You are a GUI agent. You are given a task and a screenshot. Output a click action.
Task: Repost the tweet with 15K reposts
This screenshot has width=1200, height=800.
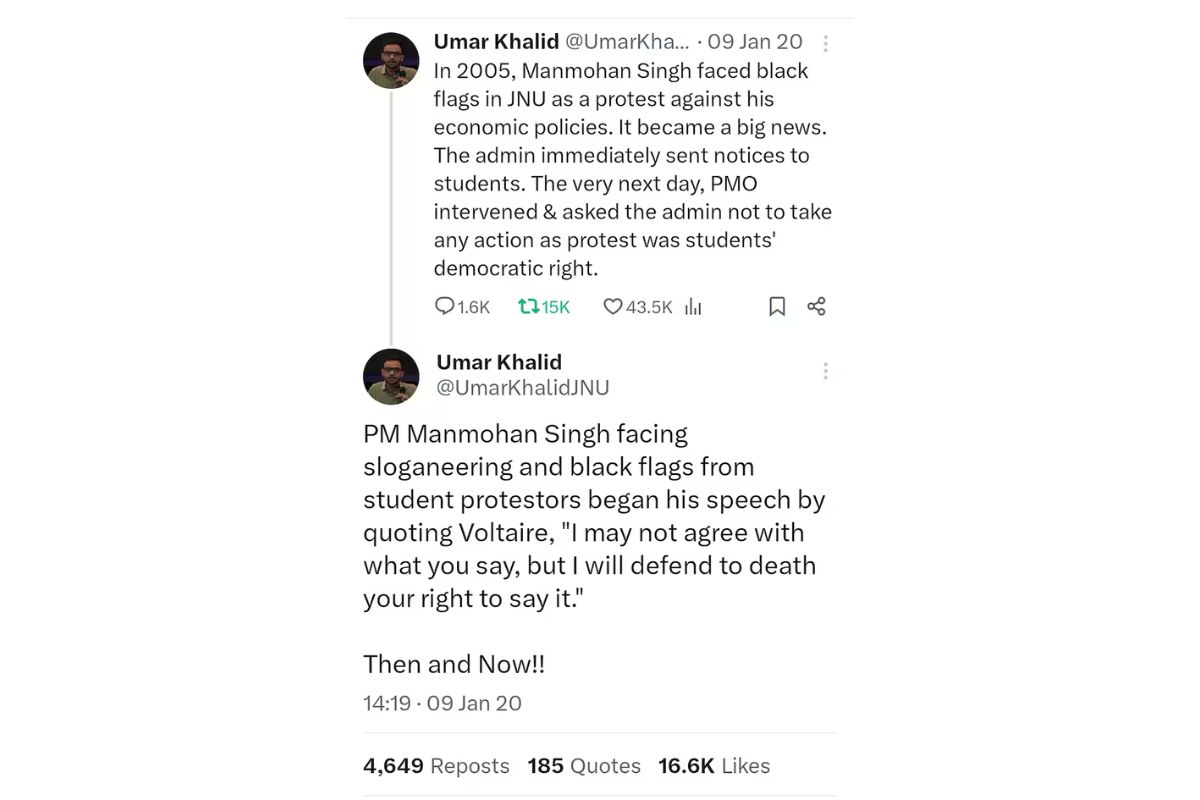529,307
